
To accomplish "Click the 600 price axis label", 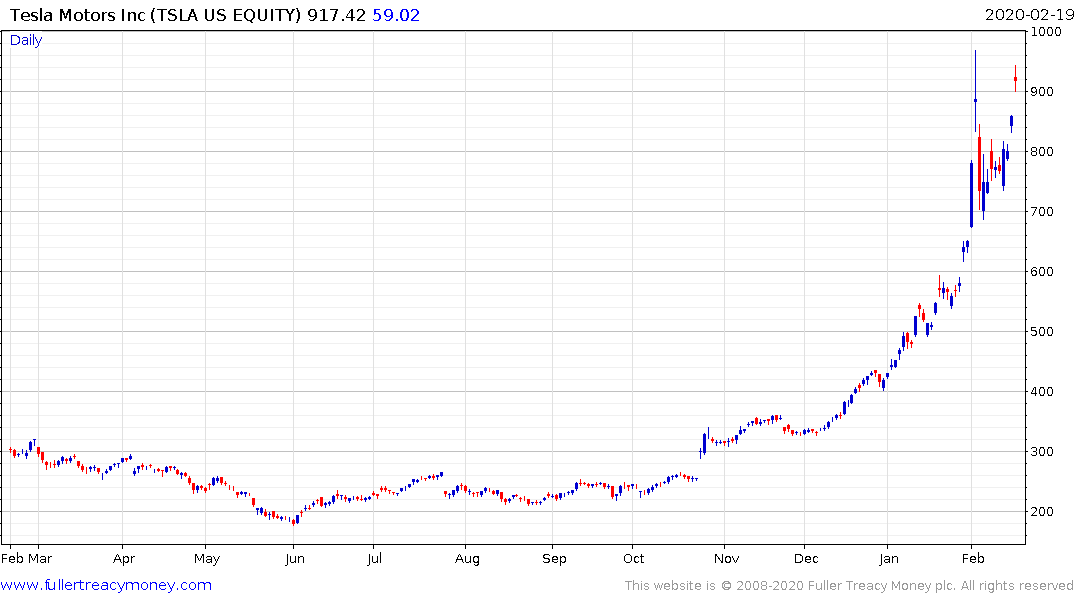I will pyautogui.click(x=1042, y=272).
